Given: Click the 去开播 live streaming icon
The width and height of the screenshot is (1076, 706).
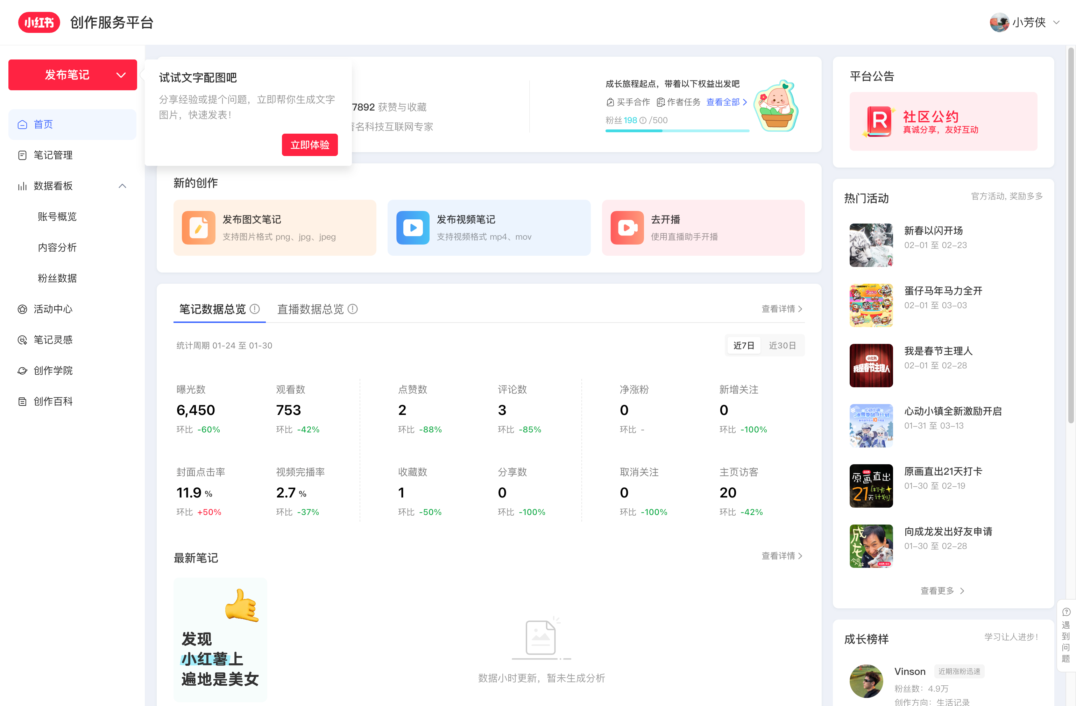Looking at the screenshot, I should [x=626, y=227].
